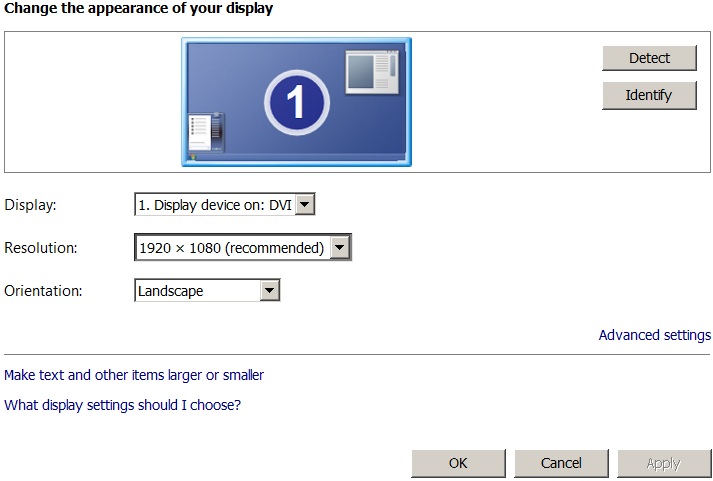713x481 pixels.
Task: Dismiss the dialog with the Cancel button
Action: tap(561, 463)
